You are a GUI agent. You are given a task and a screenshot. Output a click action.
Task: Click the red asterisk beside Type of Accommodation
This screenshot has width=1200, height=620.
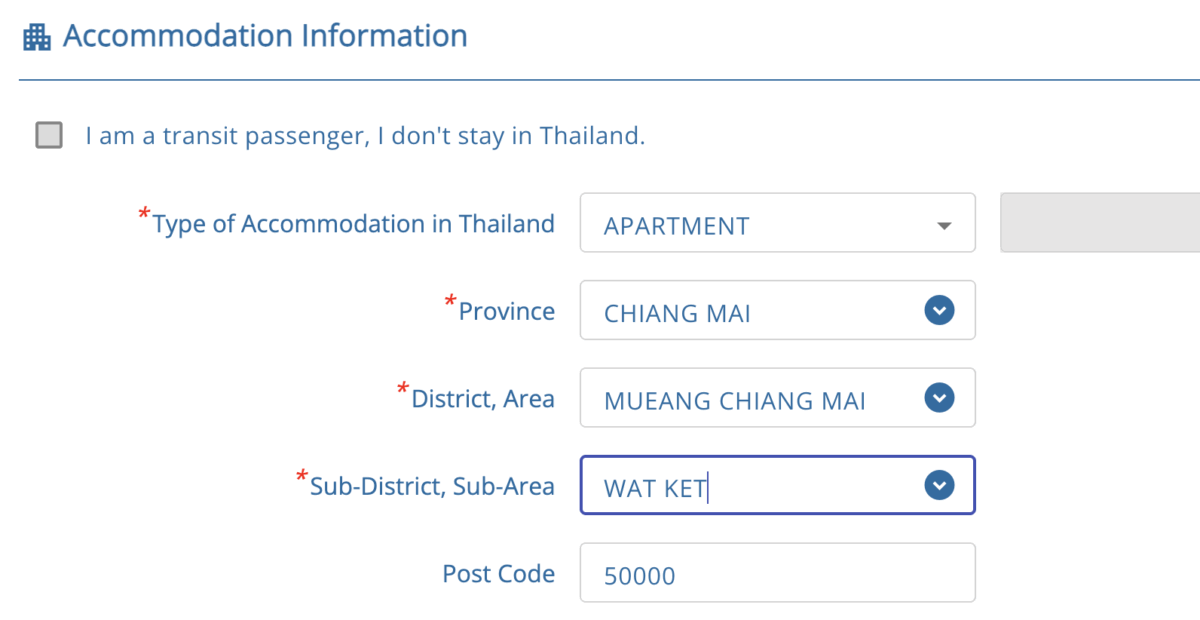point(144,214)
